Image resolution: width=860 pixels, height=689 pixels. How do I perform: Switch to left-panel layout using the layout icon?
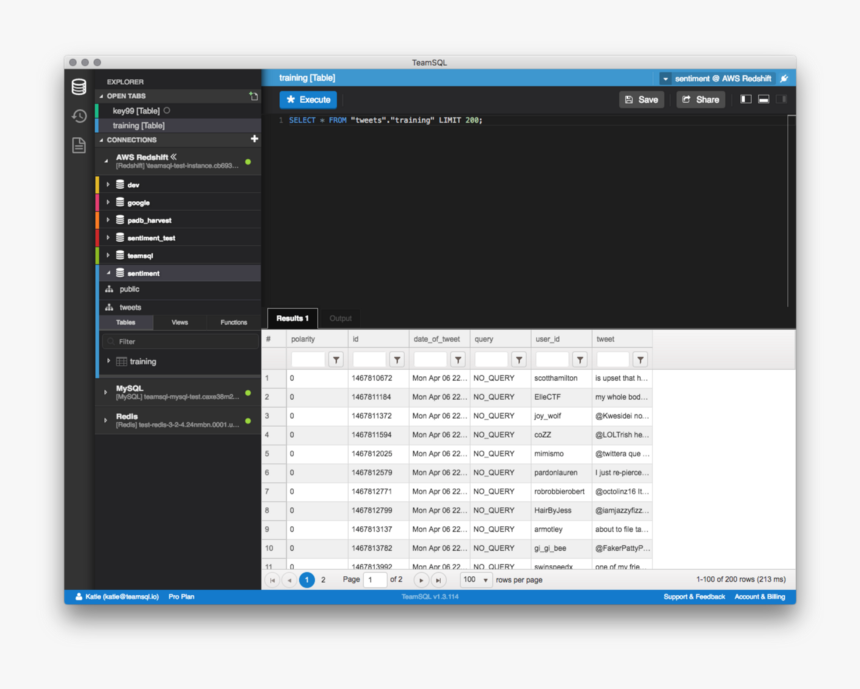746,99
